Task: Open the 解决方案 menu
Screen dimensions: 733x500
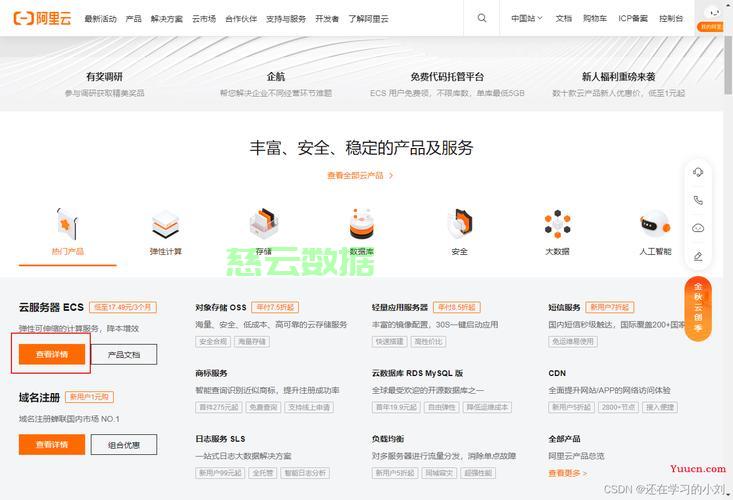Action: coord(167,19)
